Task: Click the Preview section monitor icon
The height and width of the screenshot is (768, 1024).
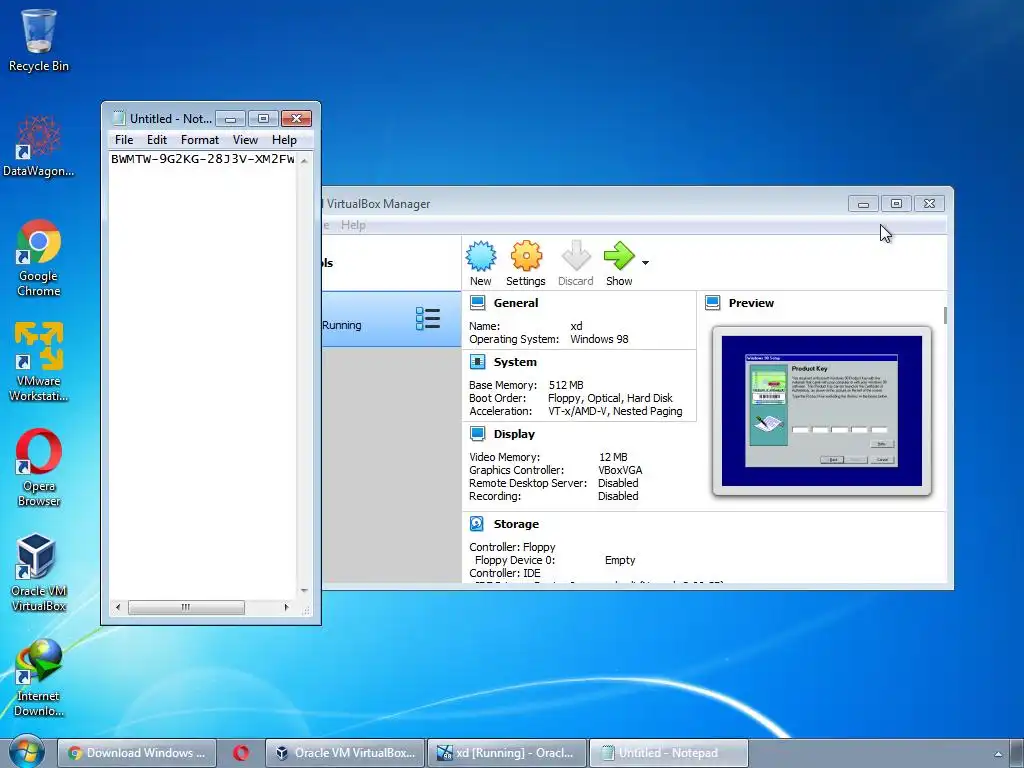Action: tap(712, 302)
